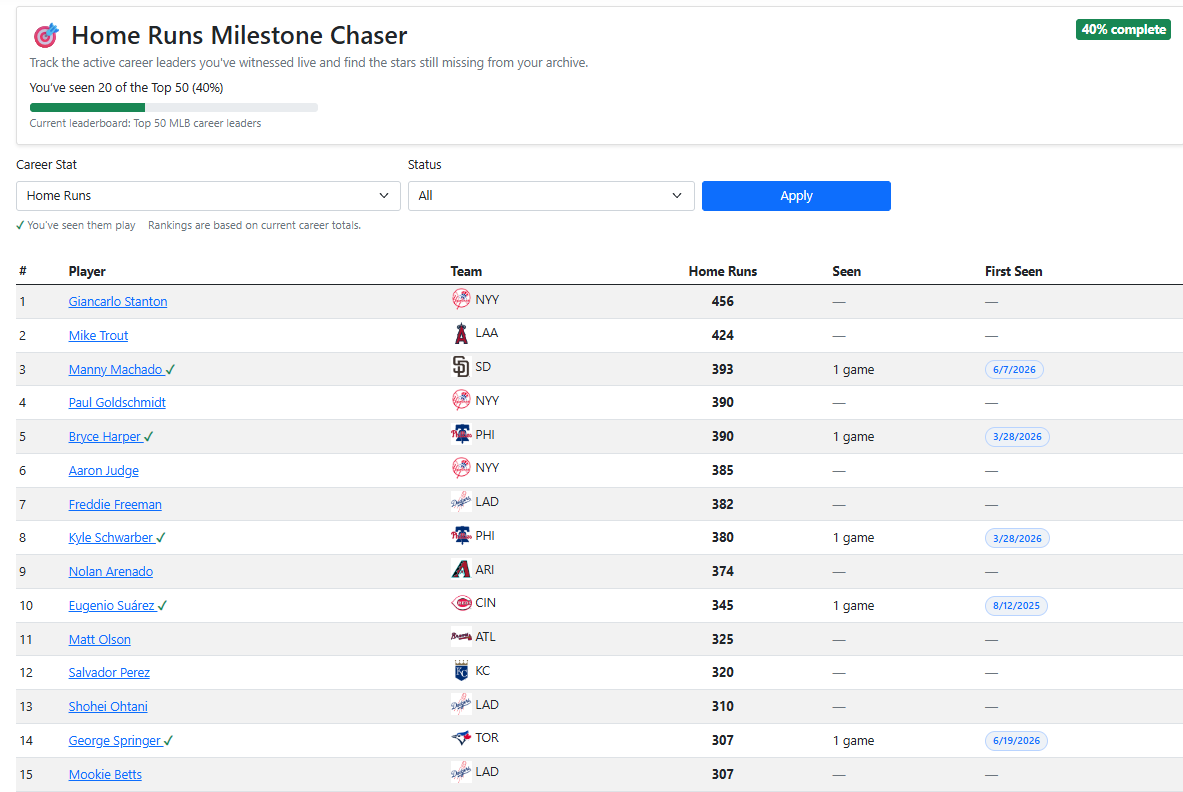Image resolution: width=1183 pixels, height=792 pixels.
Task: Click 3/28/2026 date badge in Bryce Harper row
Action: point(1017,437)
